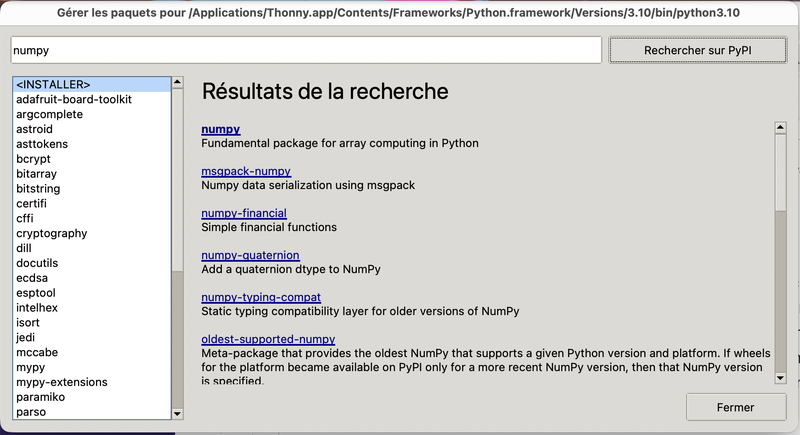Screen dimensions: 800x435
Task: Select dill in the package list
Action: pyautogui.click(x=92, y=248)
